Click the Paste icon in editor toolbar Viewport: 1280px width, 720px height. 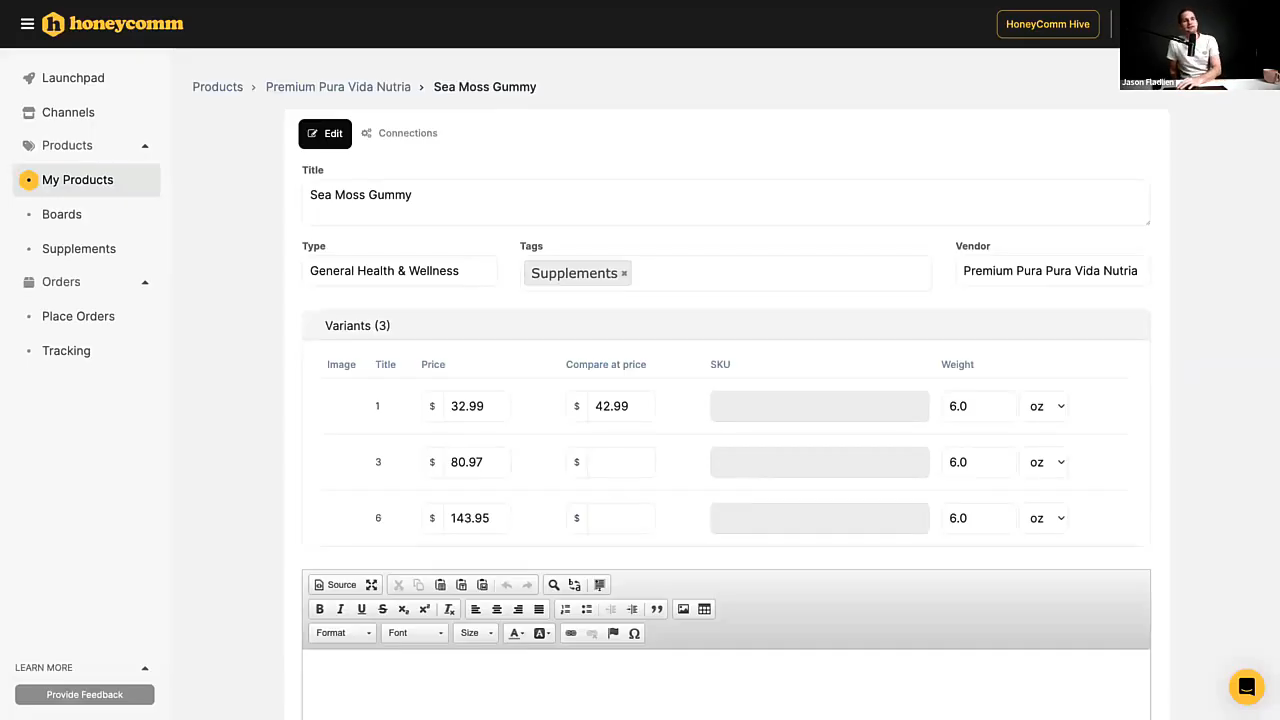[x=440, y=585]
